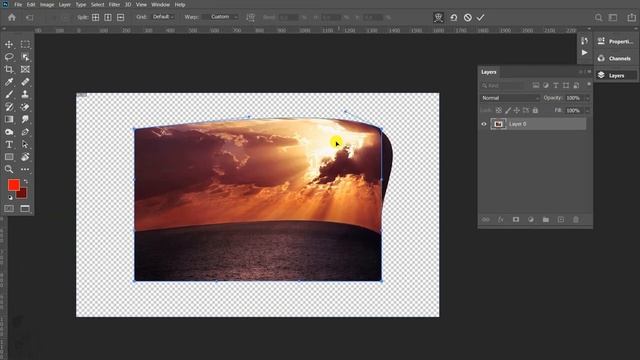This screenshot has width=640, height=360.
Task: Hide Layer 0 with eye icon
Action: 484,124
